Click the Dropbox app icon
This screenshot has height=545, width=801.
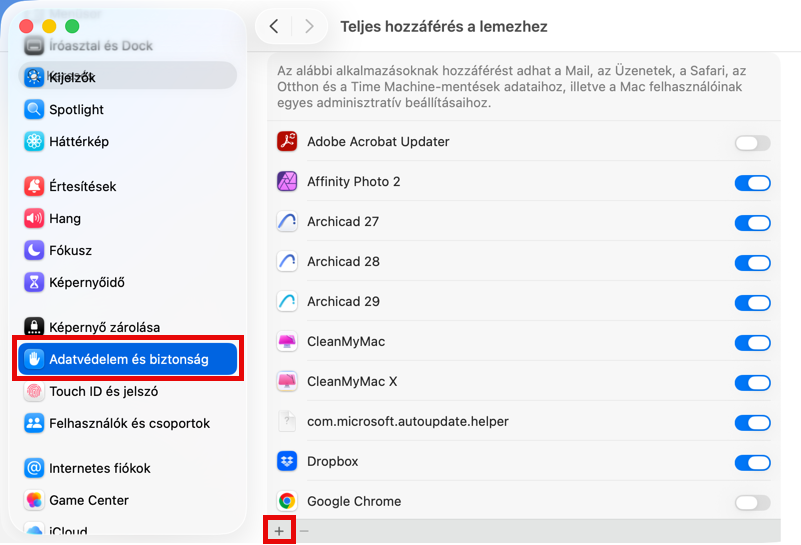(x=287, y=461)
